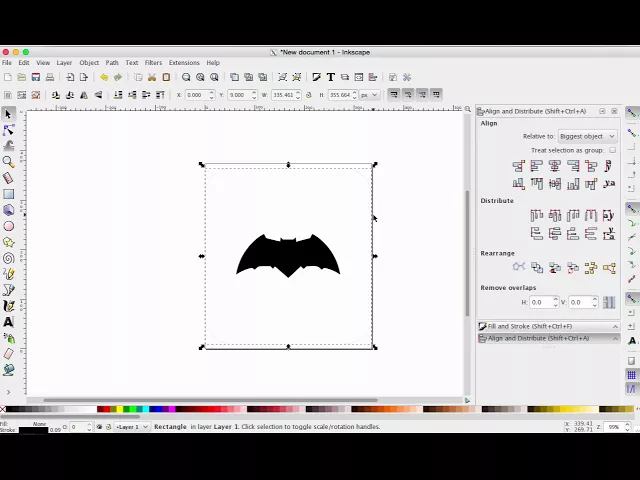
Task: Click the Remove overlaps apply icon
Action: click(x=609, y=302)
